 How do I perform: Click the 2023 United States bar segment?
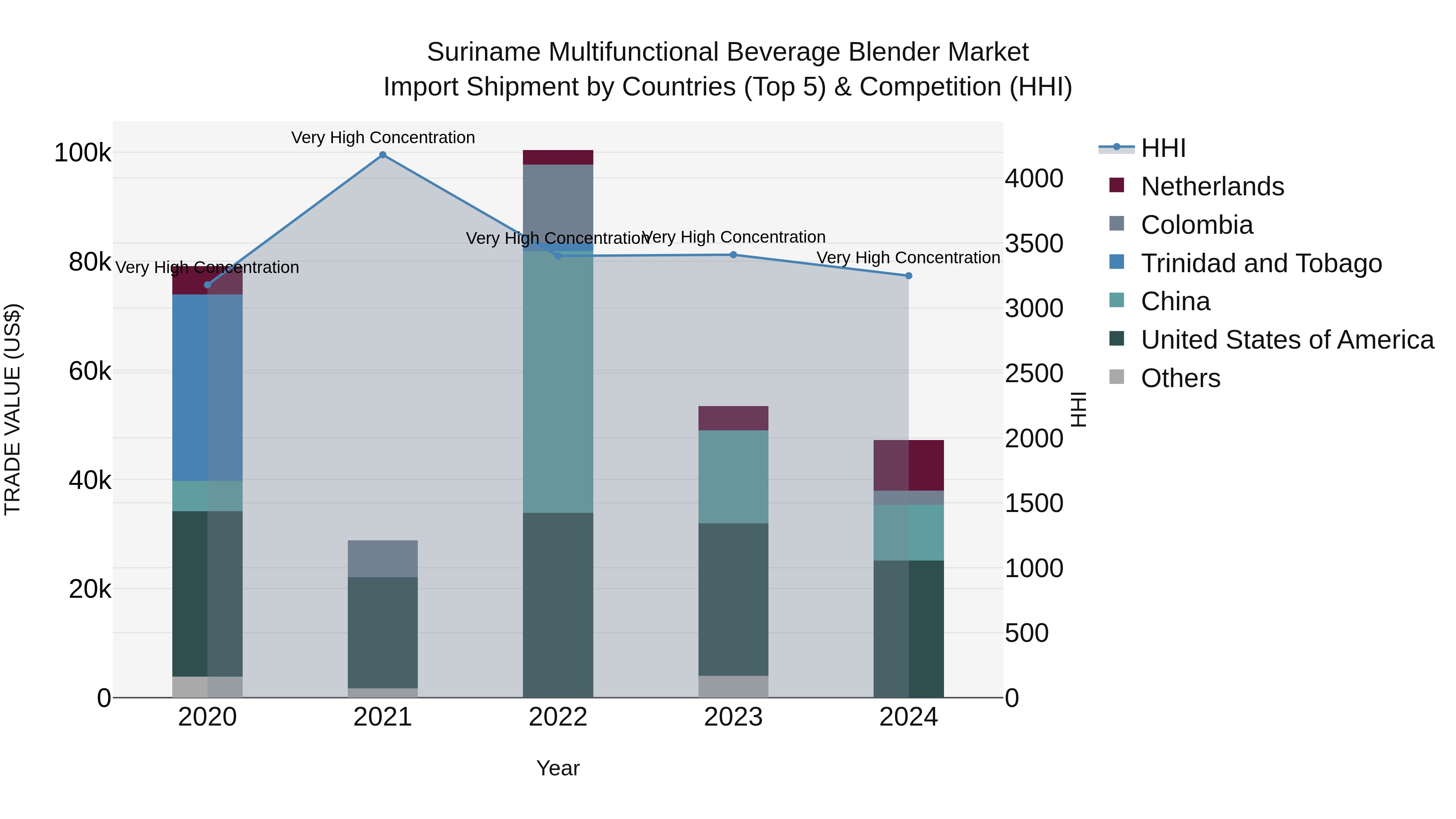(734, 600)
